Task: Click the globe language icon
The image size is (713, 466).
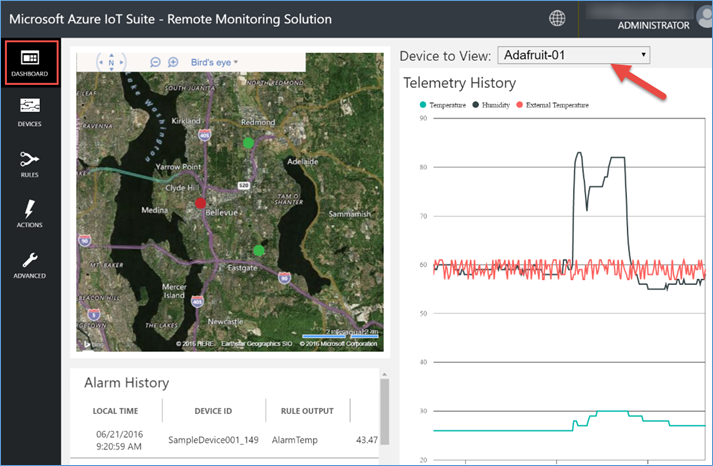Action: click(557, 17)
